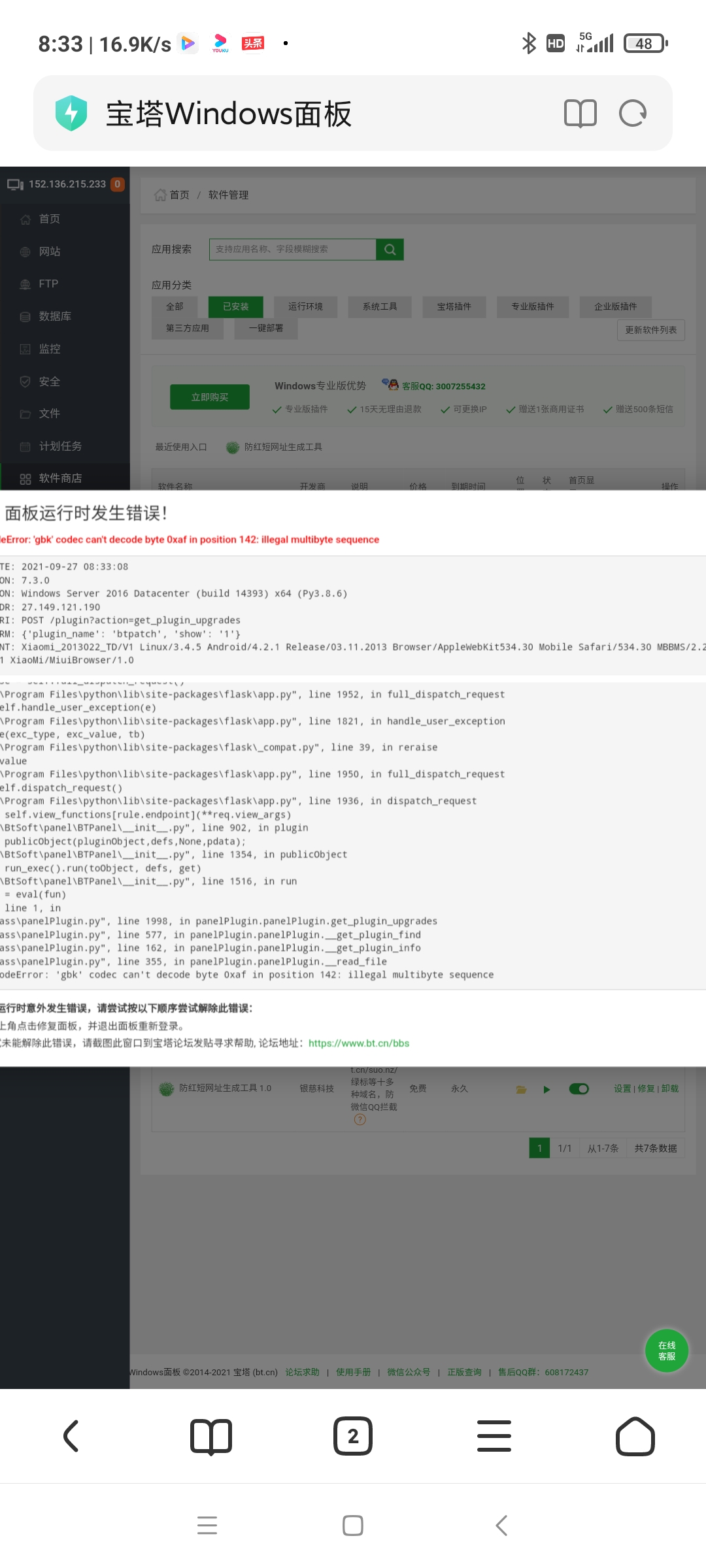Click the 更新软件列表 button
Screen dimensions: 706x1568
(651, 330)
